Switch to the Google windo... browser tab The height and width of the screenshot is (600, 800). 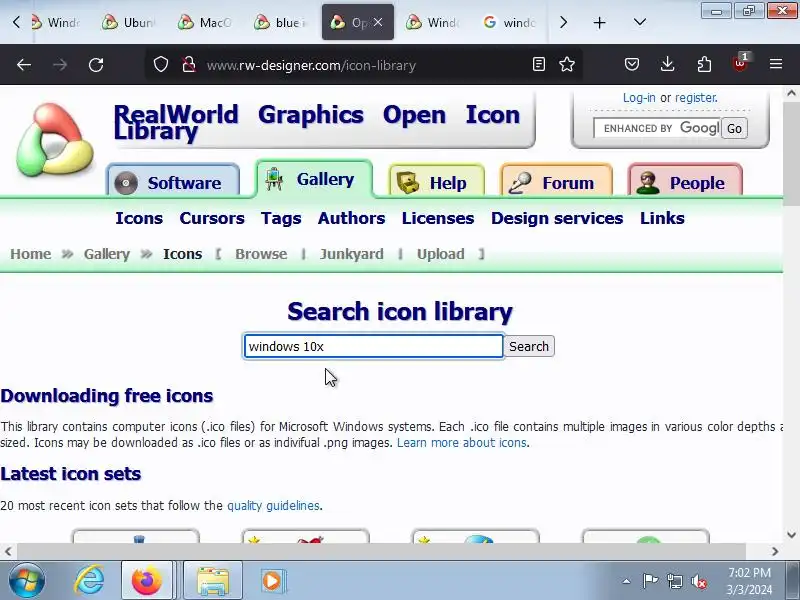[x=510, y=22]
